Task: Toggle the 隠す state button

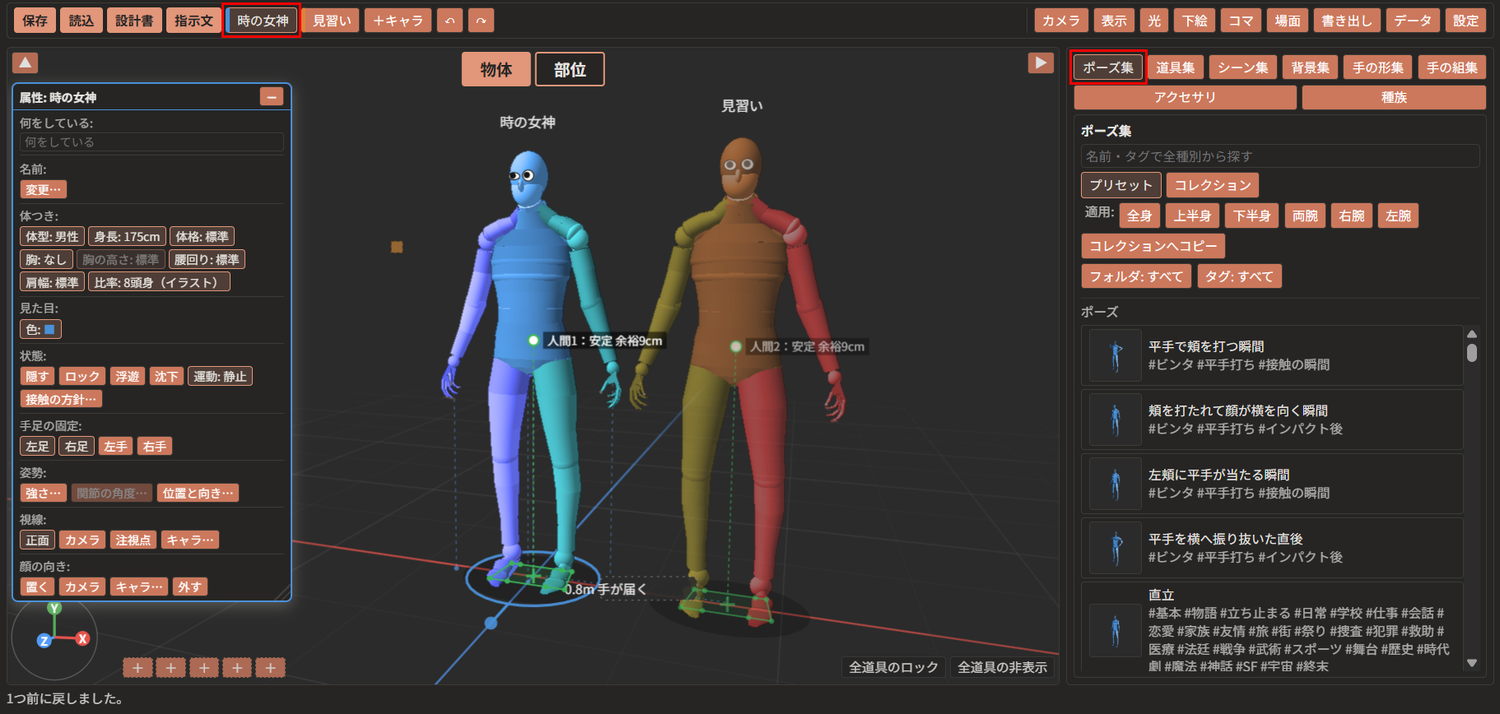Action: pos(37,376)
